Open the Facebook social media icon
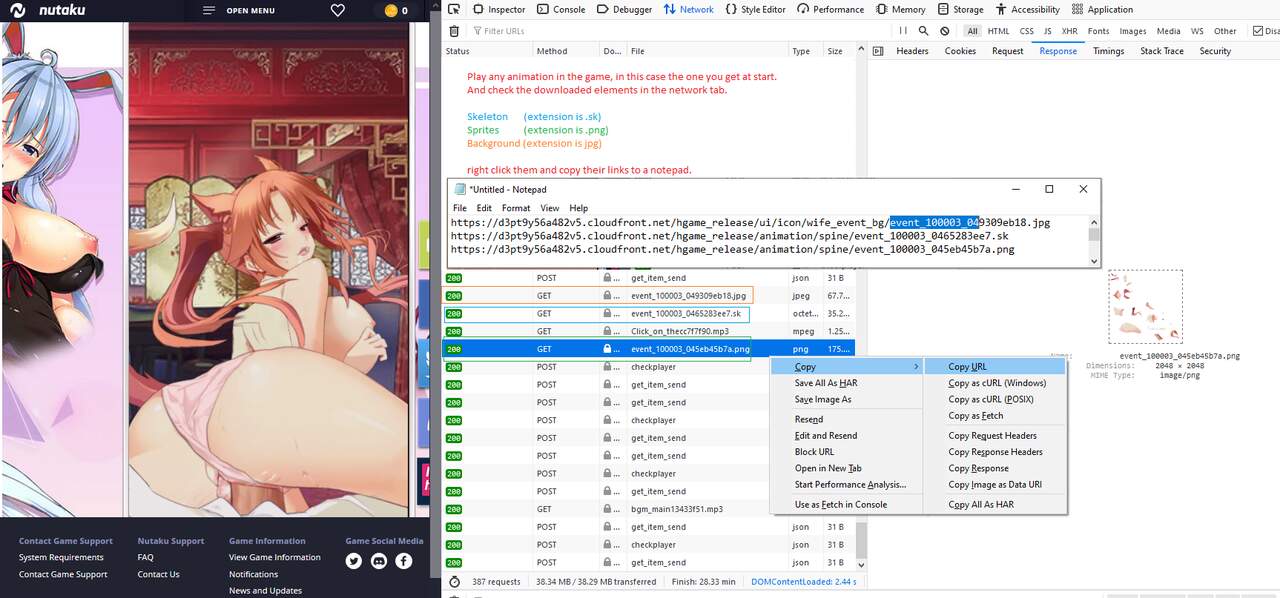This screenshot has width=1280, height=598. tap(404, 561)
